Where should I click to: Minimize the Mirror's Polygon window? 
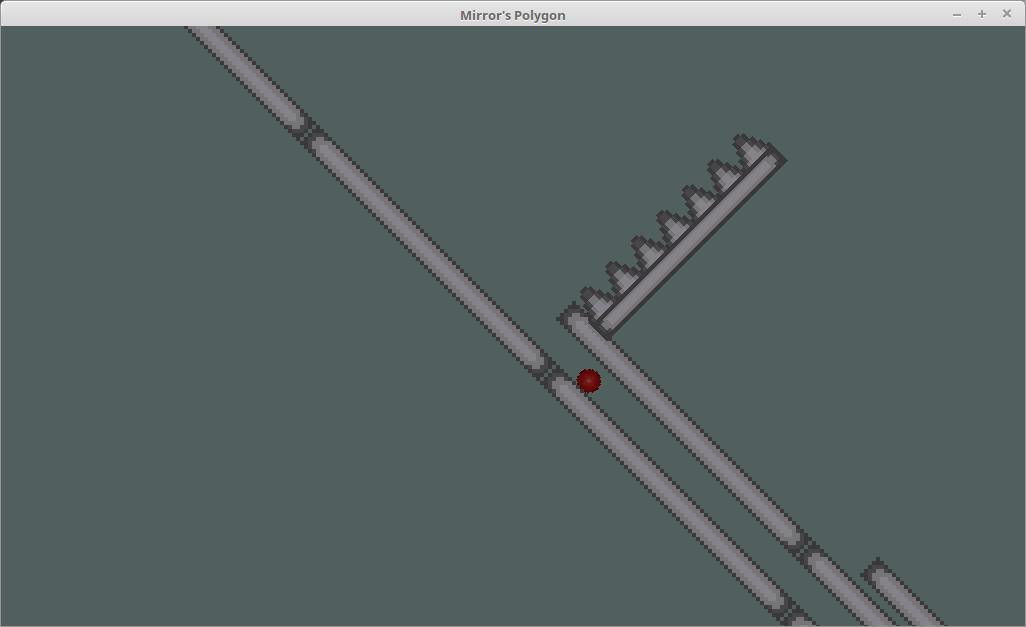coord(957,14)
